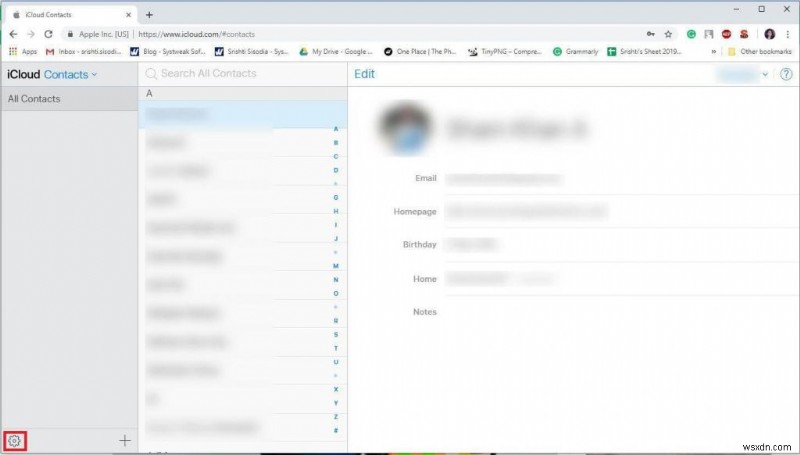Bookmark this page with the star icon
The width and height of the screenshot is (800, 455).
[x=668, y=34]
